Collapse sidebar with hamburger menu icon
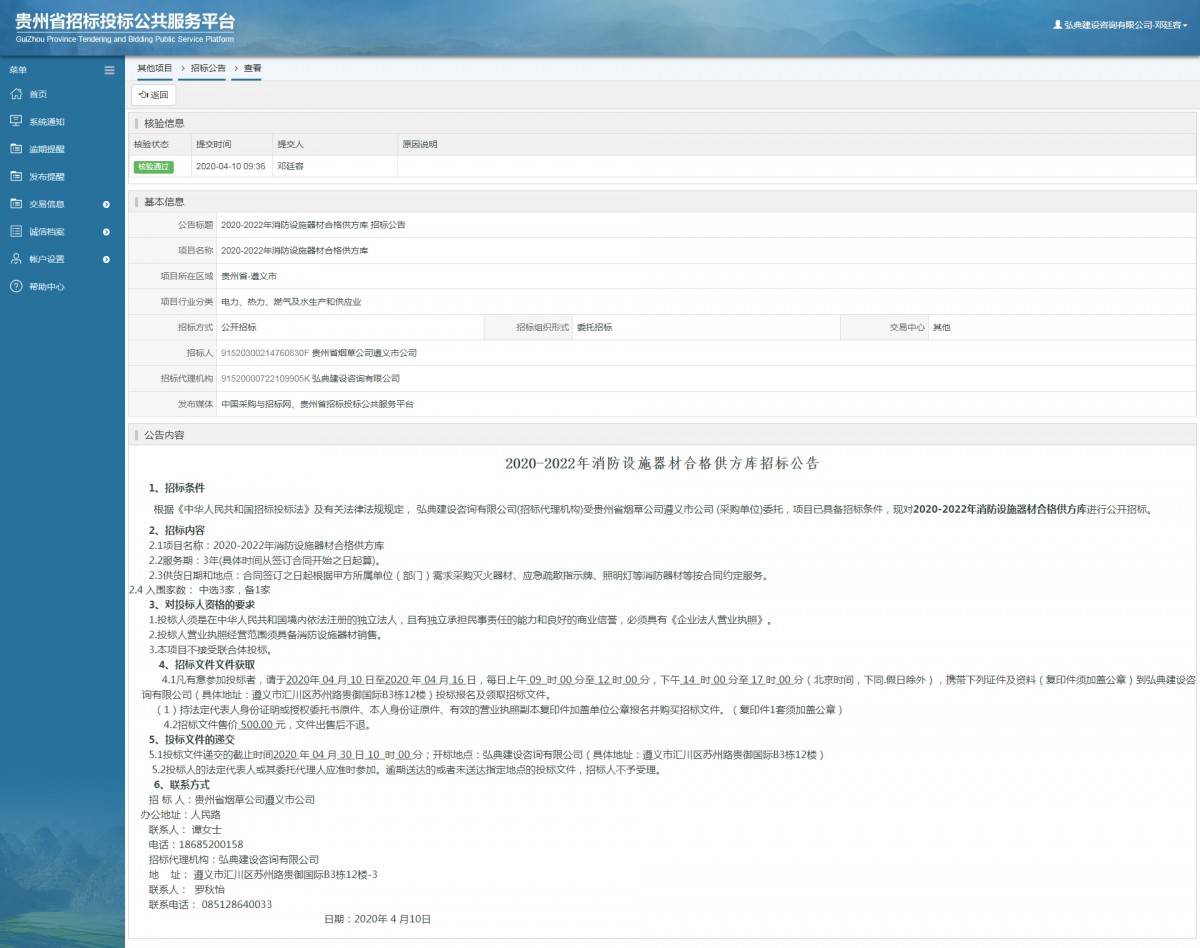1200x948 pixels. 109,70
